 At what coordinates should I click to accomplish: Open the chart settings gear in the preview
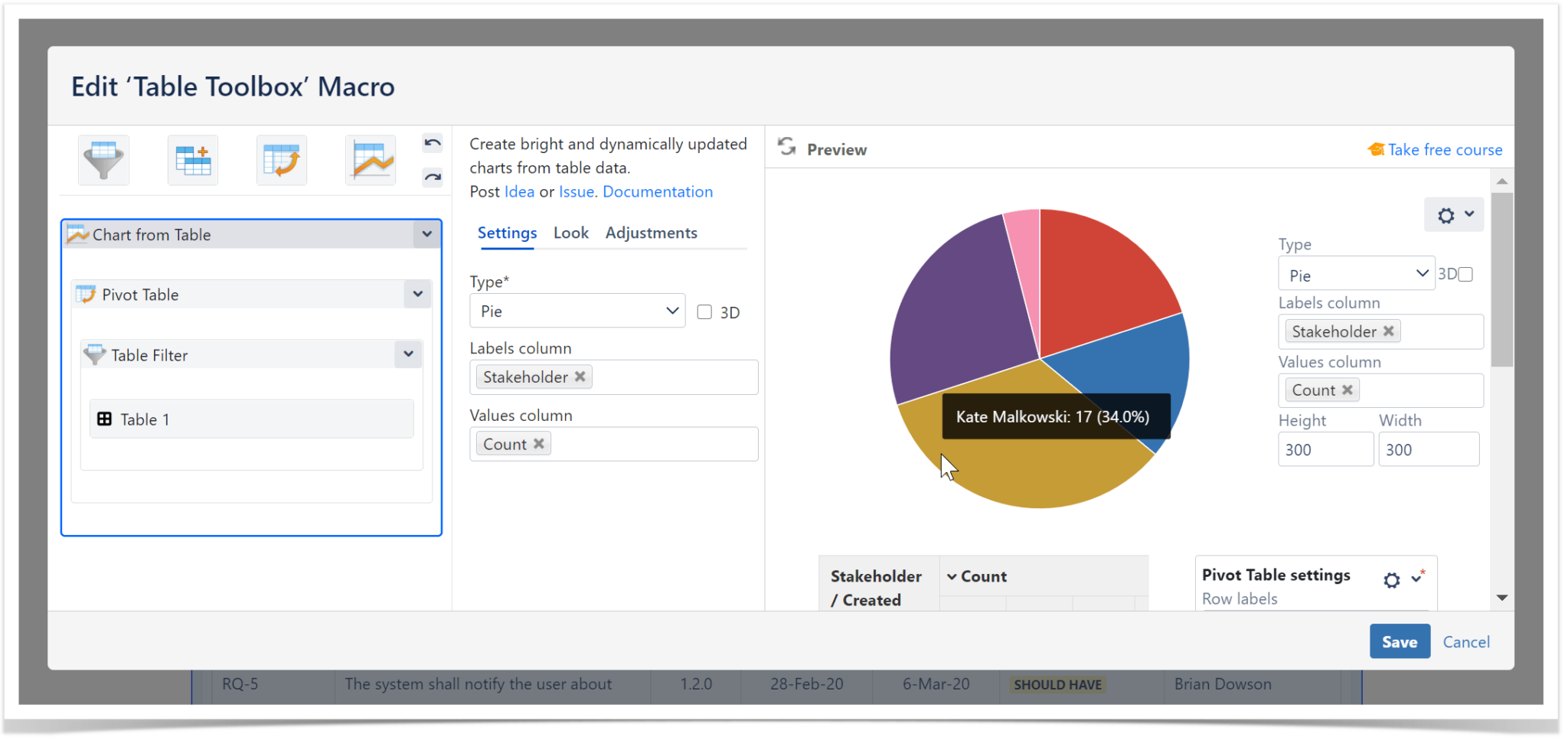click(x=1445, y=215)
